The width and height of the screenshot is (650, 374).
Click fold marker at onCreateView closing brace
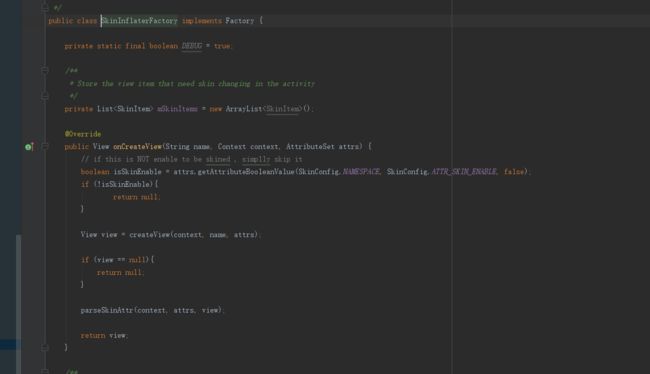(45, 347)
